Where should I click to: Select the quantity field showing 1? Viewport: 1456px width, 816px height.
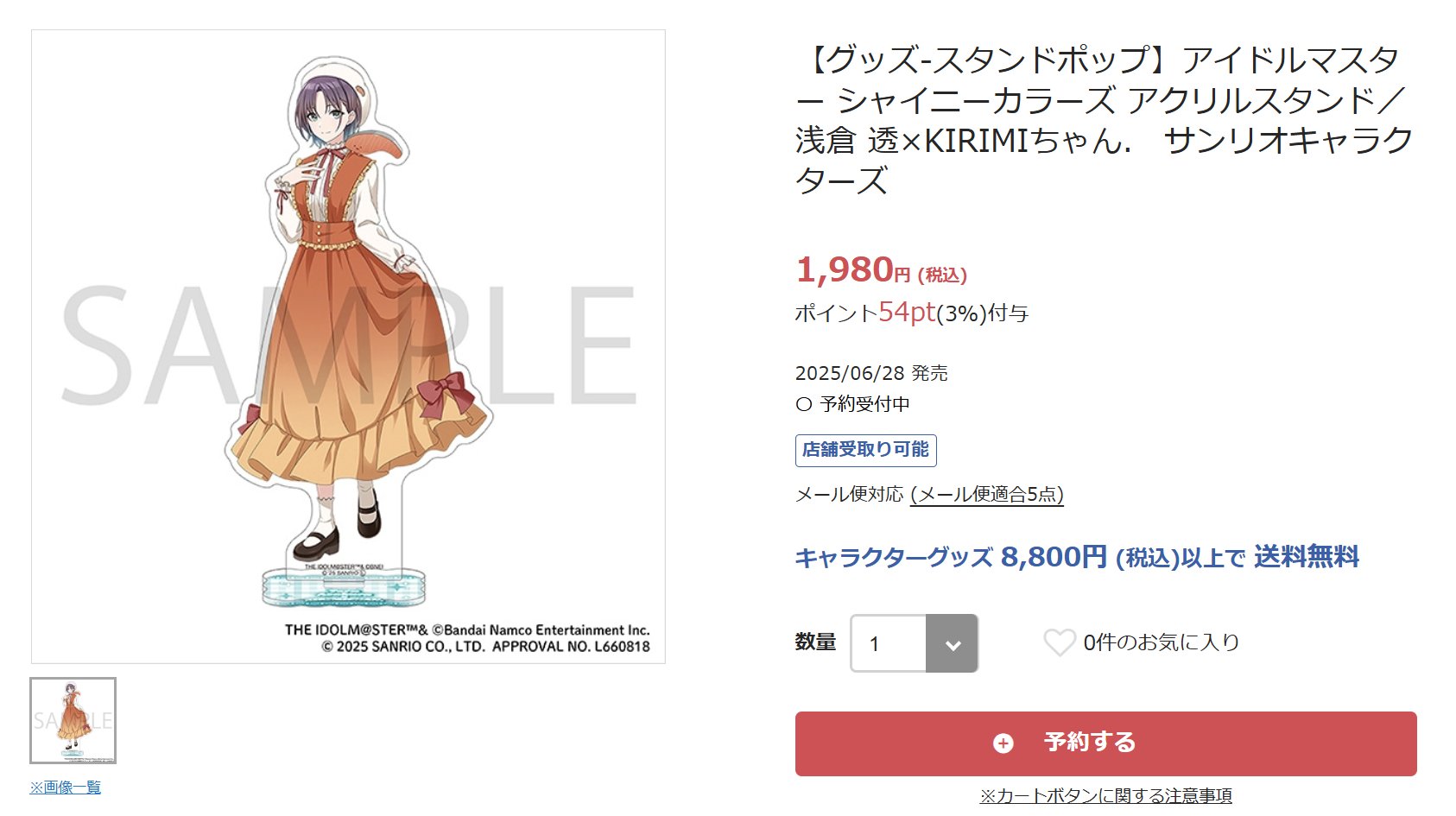tap(915, 643)
